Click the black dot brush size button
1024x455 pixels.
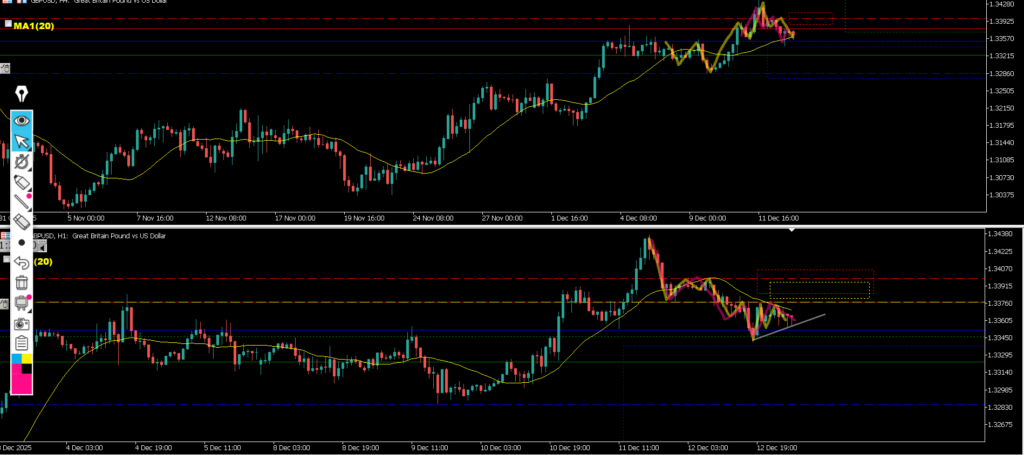(x=22, y=242)
